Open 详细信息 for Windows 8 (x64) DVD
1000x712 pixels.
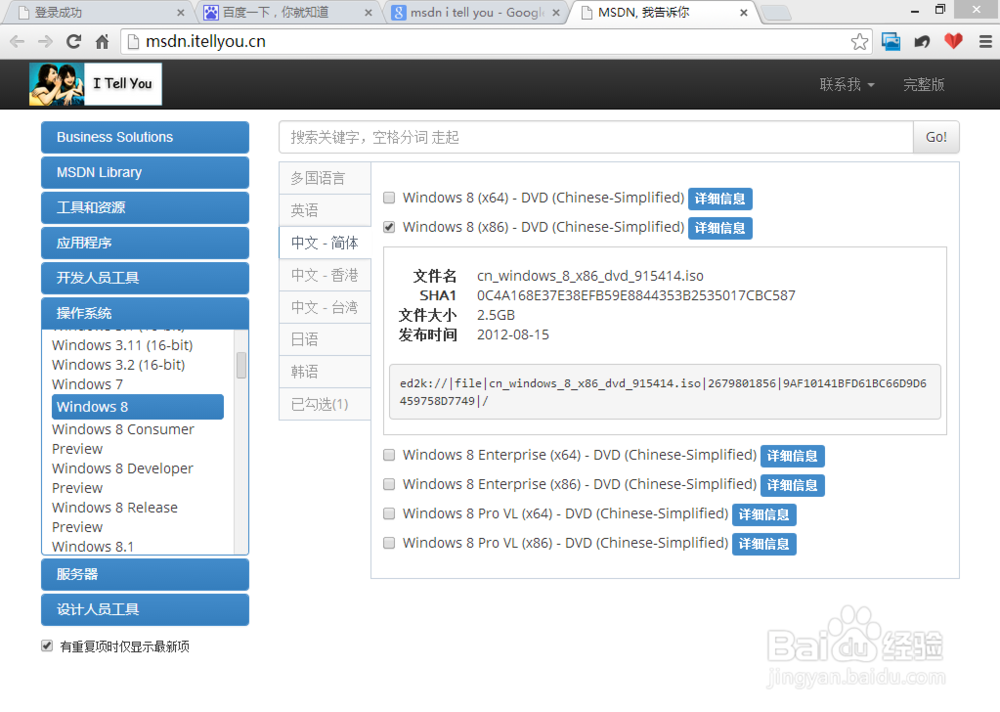click(x=720, y=199)
